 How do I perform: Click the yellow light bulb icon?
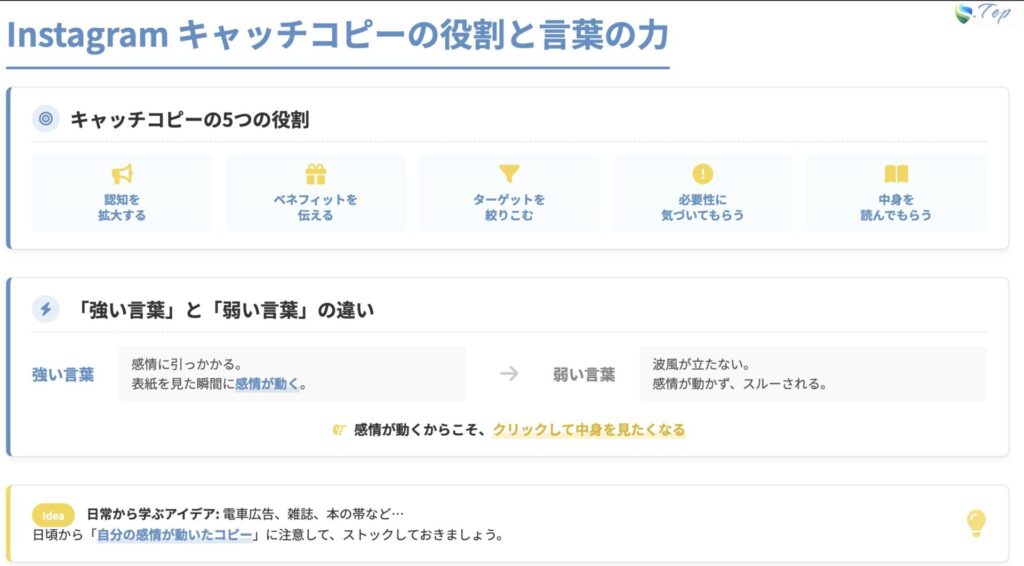pyautogui.click(x=976, y=522)
